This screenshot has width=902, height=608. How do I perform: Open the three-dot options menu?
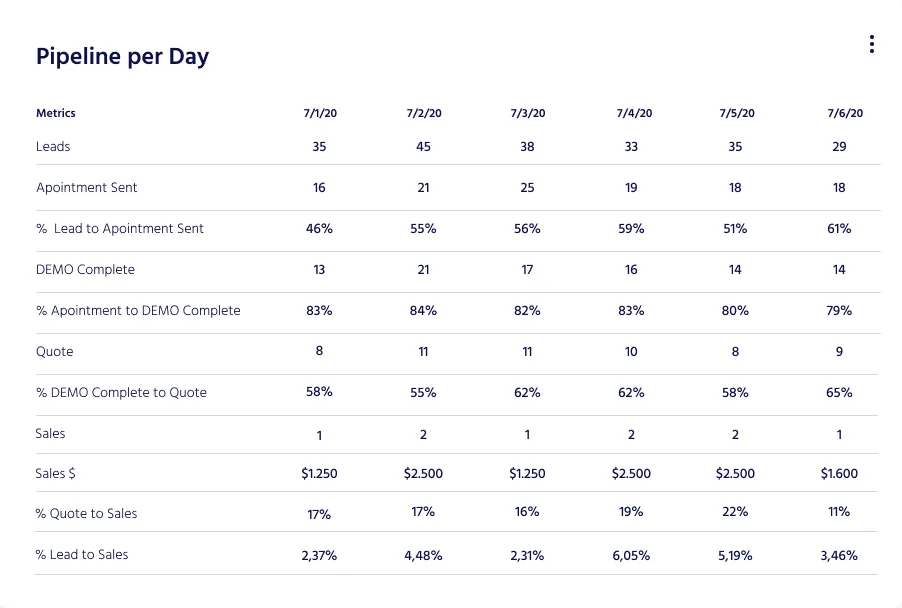871,43
